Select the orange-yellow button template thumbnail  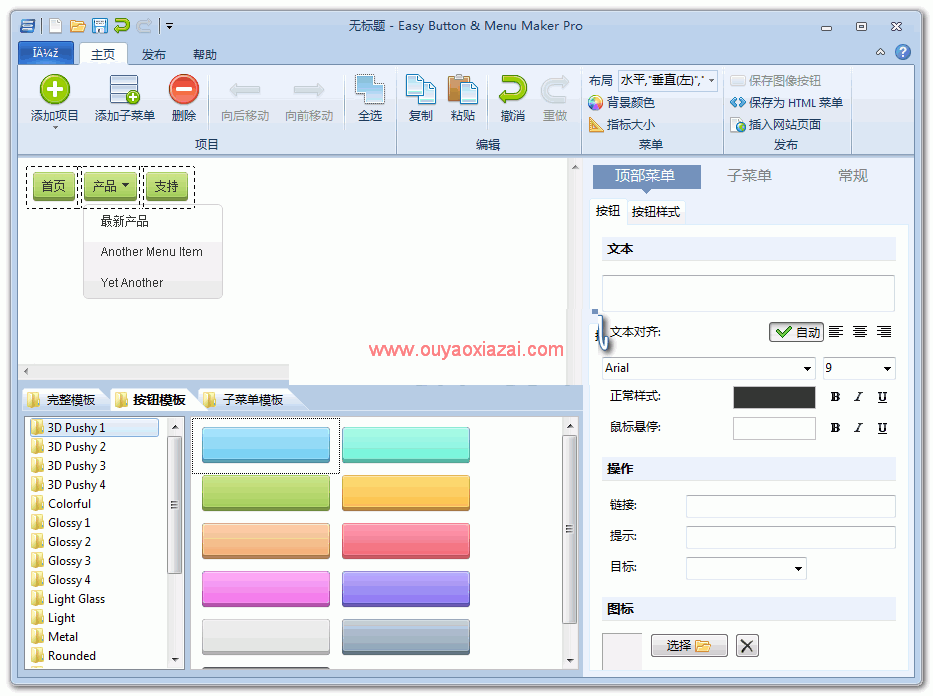pos(406,493)
